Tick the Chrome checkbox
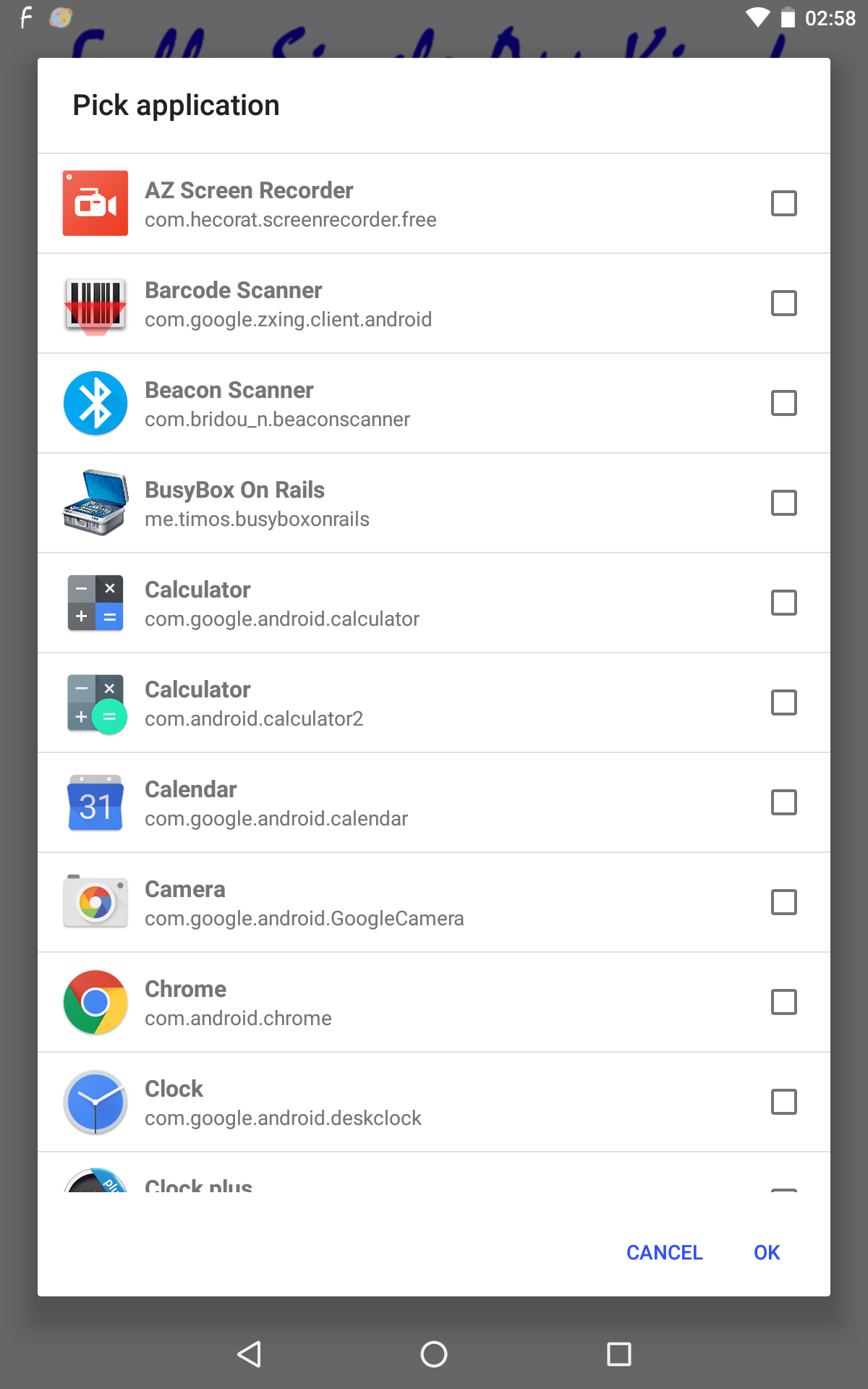The width and height of the screenshot is (868, 1389). 783,1002
